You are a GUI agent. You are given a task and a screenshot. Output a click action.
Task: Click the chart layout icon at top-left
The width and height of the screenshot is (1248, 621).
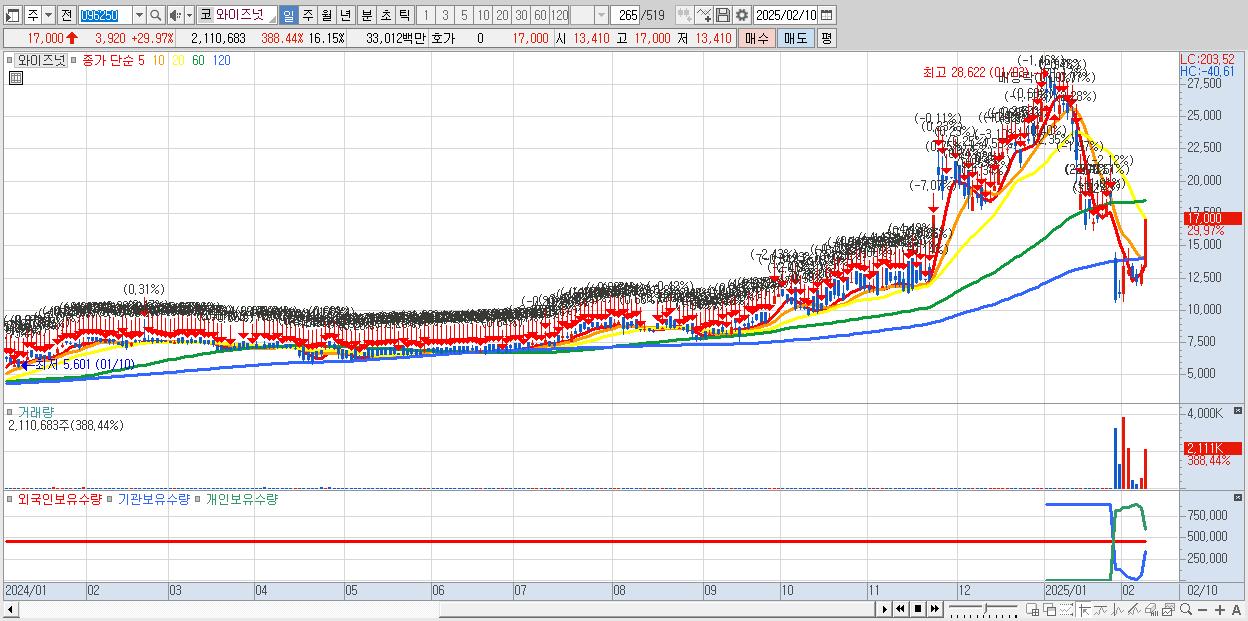pos(12,15)
